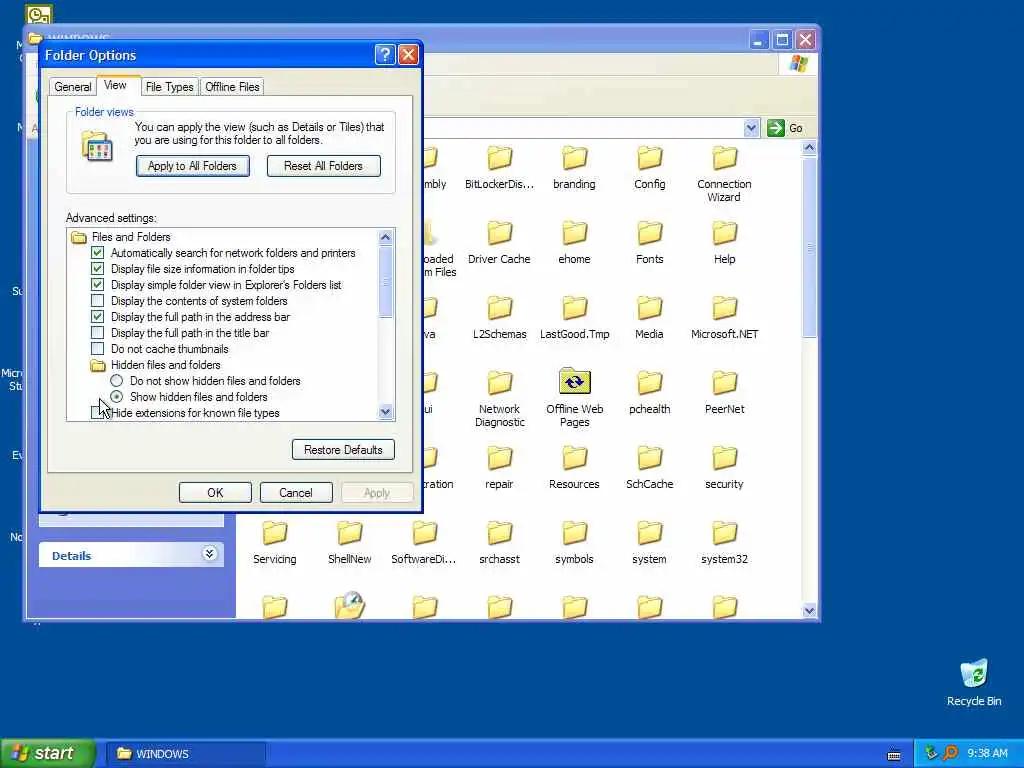Select the Media folder icon

point(650,308)
